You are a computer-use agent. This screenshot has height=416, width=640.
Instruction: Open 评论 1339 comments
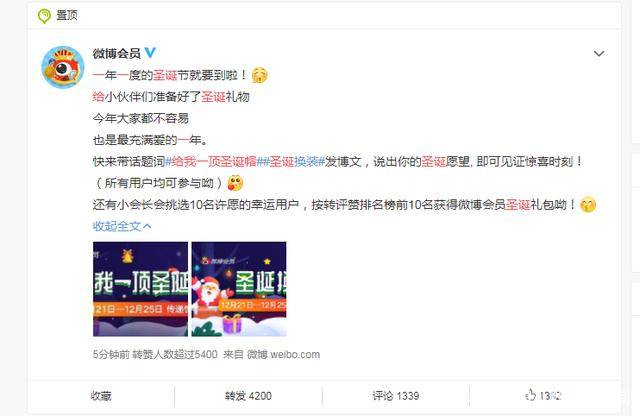click(x=396, y=396)
